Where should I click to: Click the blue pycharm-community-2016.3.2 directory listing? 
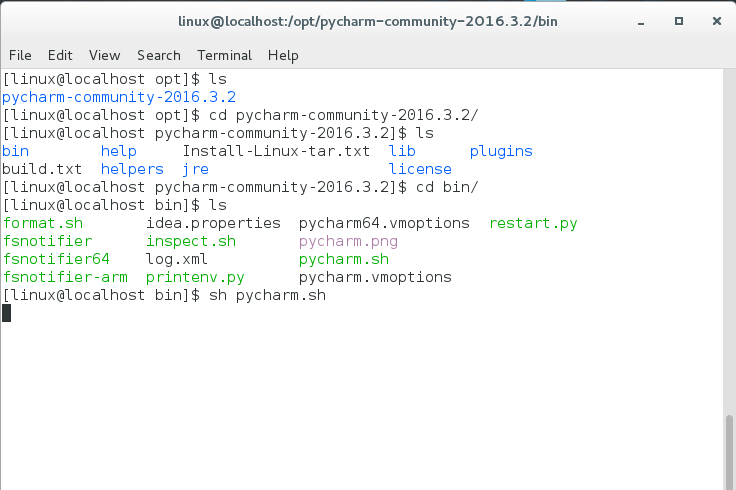tap(119, 97)
